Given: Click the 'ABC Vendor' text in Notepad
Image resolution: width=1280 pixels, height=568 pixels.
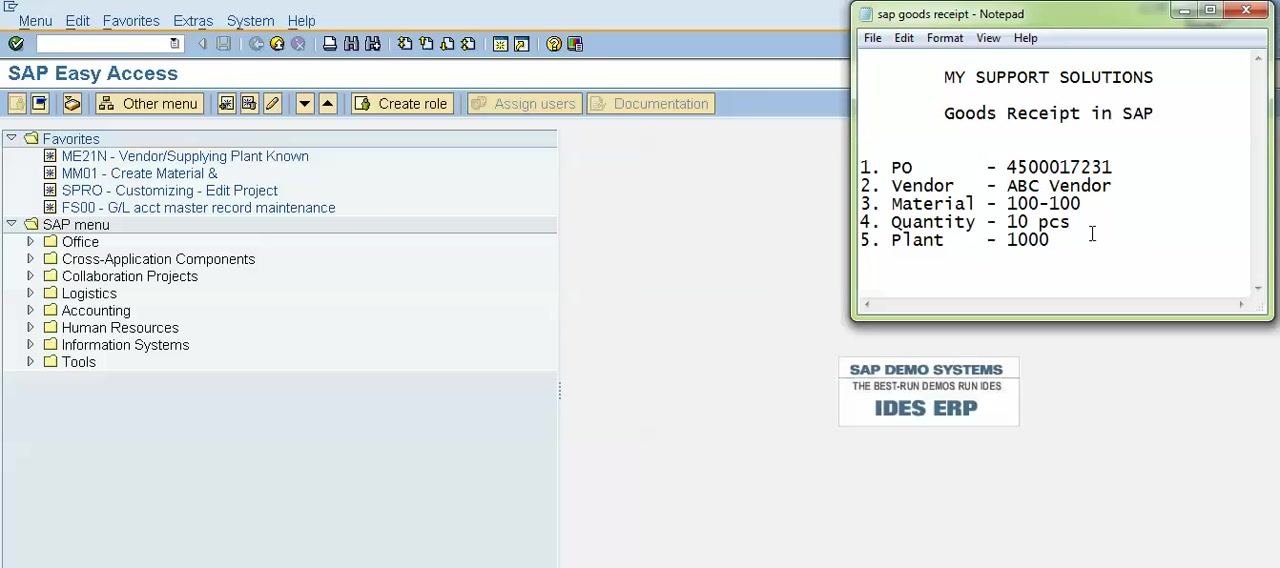Looking at the screenshot, I should pos(1059,185).
